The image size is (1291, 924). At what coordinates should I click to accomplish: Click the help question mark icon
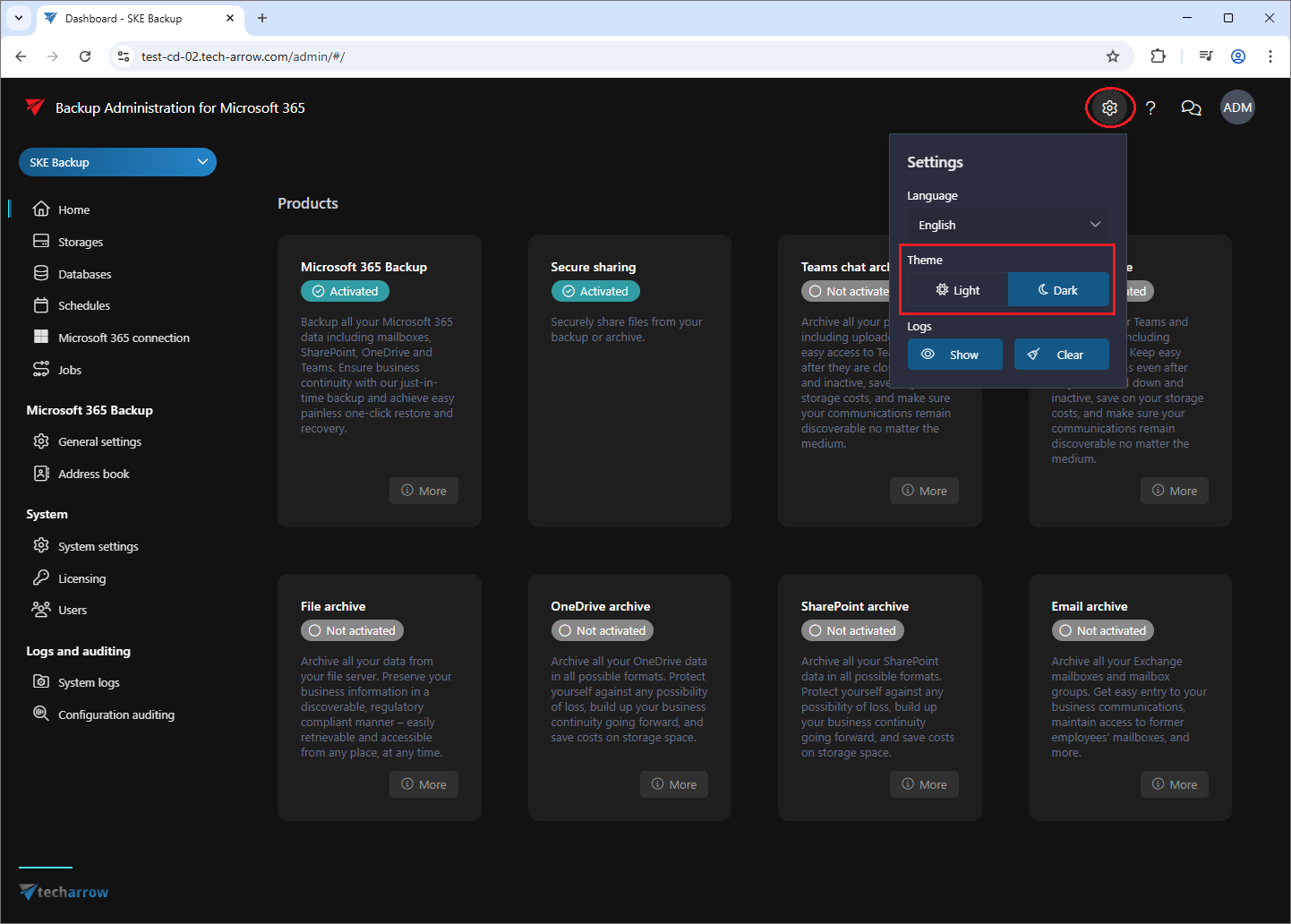[1150, 108]
